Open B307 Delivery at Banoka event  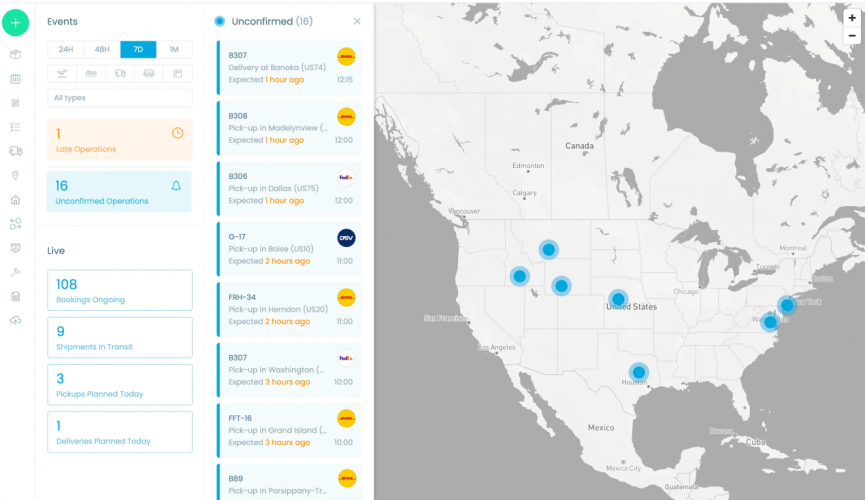pyautogui.click(x=290, y=67)
